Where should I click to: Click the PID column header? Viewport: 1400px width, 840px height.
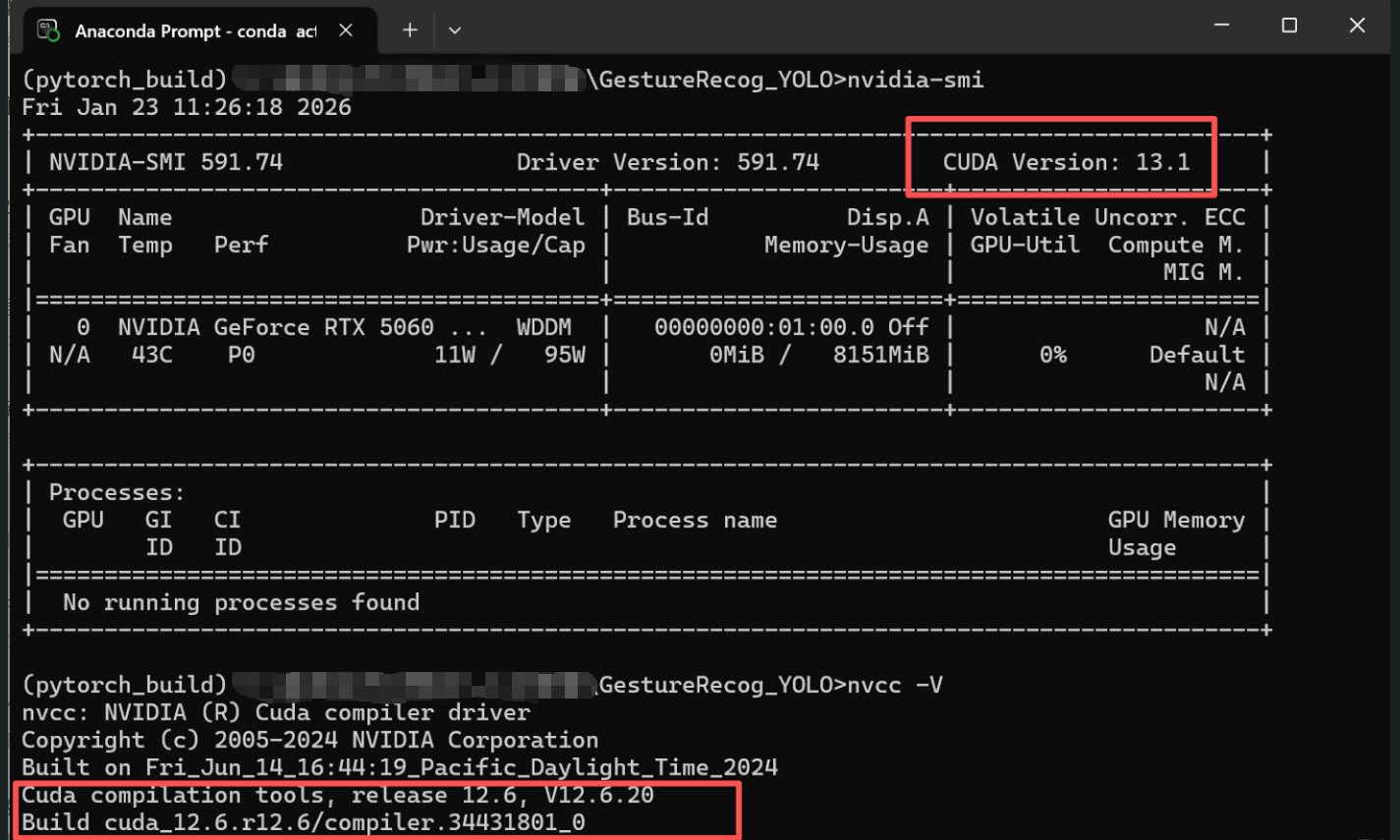click(455, 520)
